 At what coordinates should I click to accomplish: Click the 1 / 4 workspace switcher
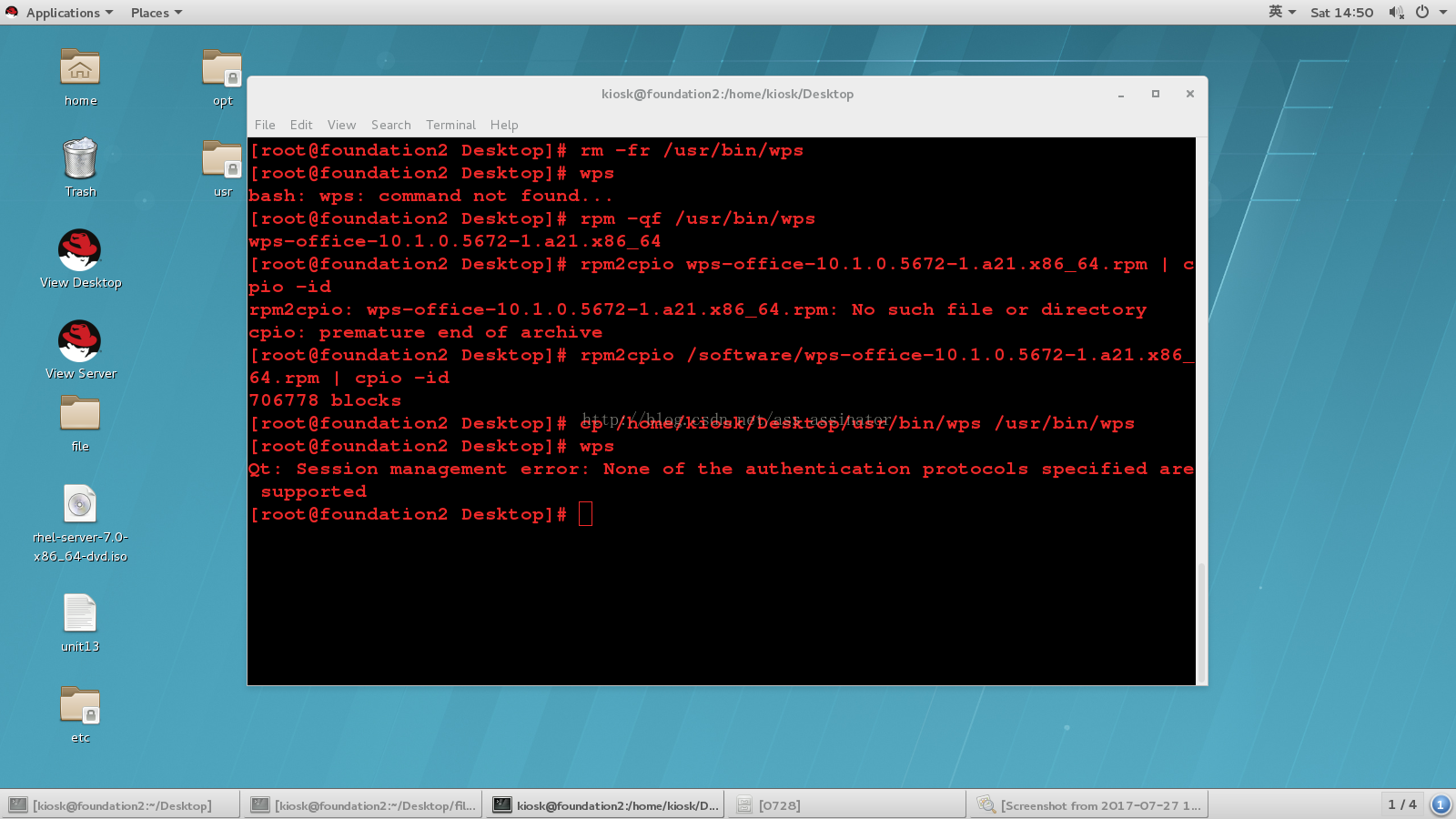(x=1402, y=804)
